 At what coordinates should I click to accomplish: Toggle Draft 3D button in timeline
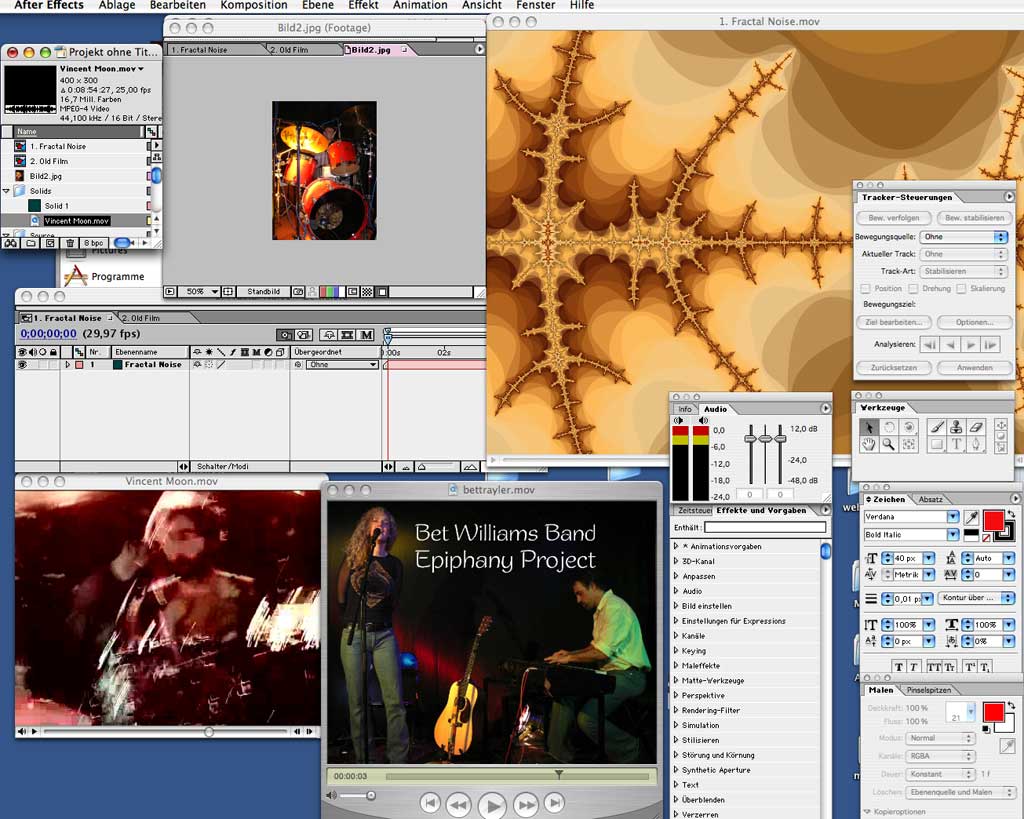[304, 335]
